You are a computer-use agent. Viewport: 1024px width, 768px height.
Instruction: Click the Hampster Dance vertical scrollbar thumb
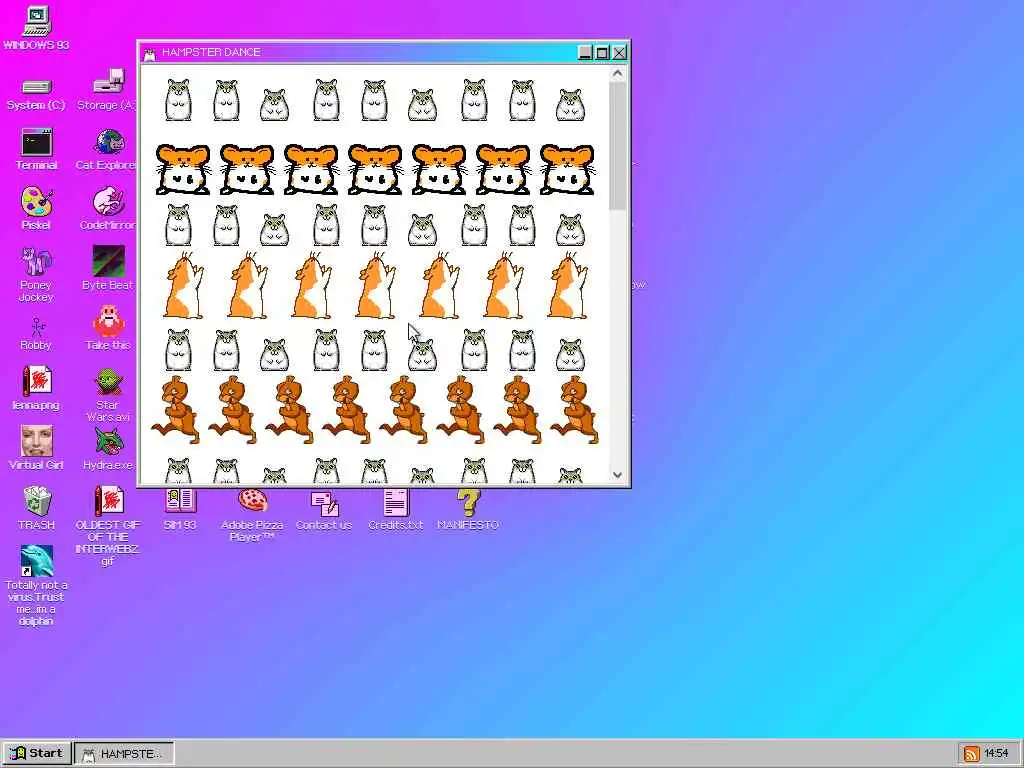(617, 146)
